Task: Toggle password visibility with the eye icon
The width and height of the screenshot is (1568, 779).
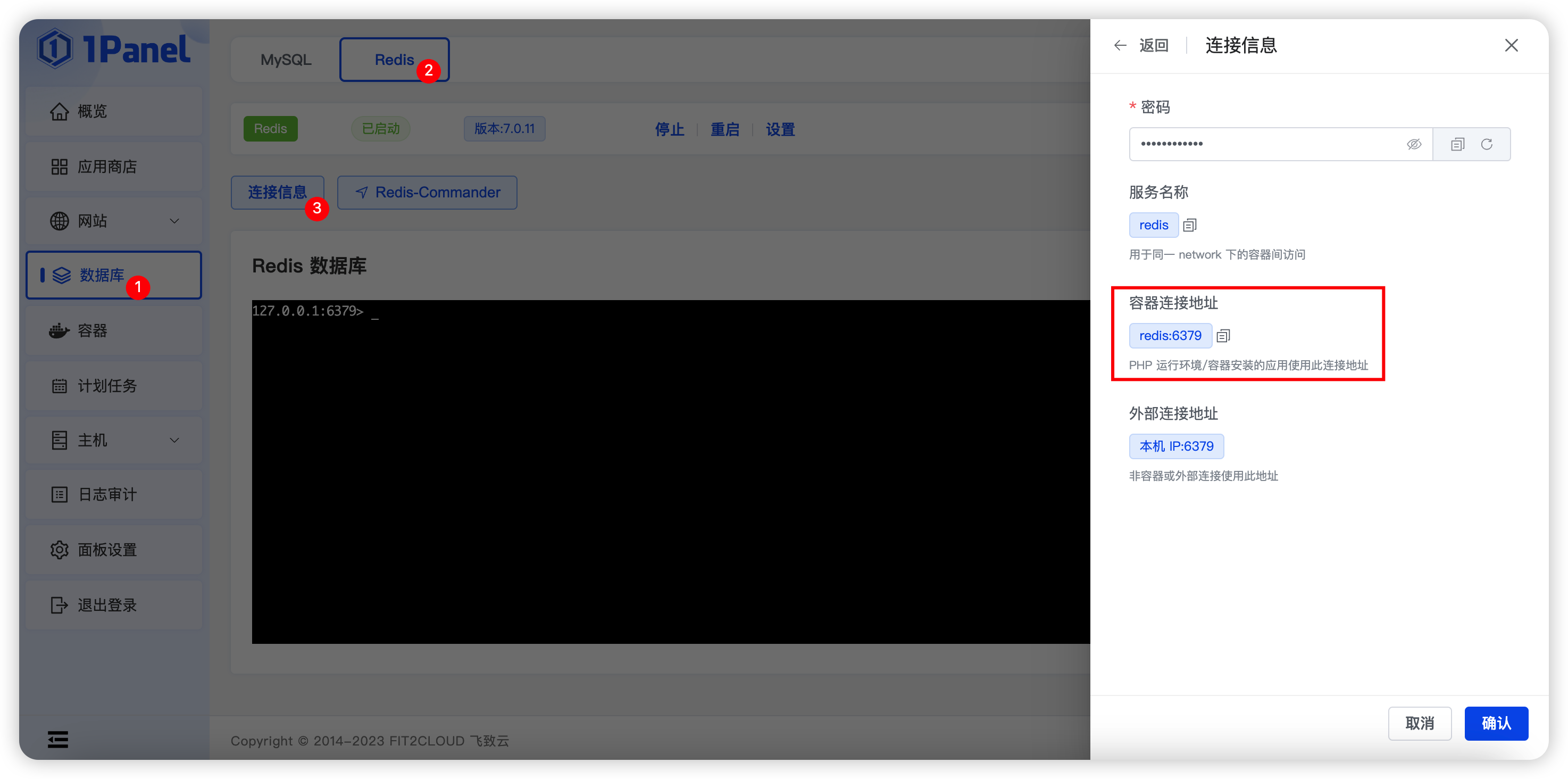Action: tap(1414, 144)
